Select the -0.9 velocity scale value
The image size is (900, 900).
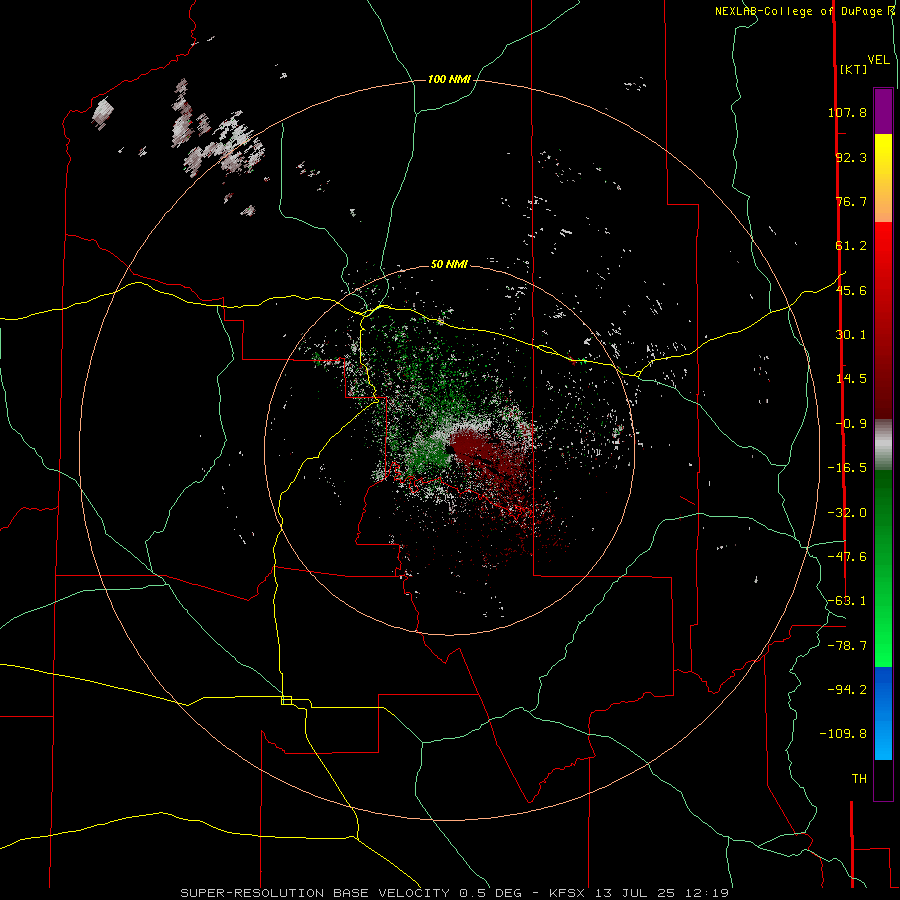[x=851, y=424]
